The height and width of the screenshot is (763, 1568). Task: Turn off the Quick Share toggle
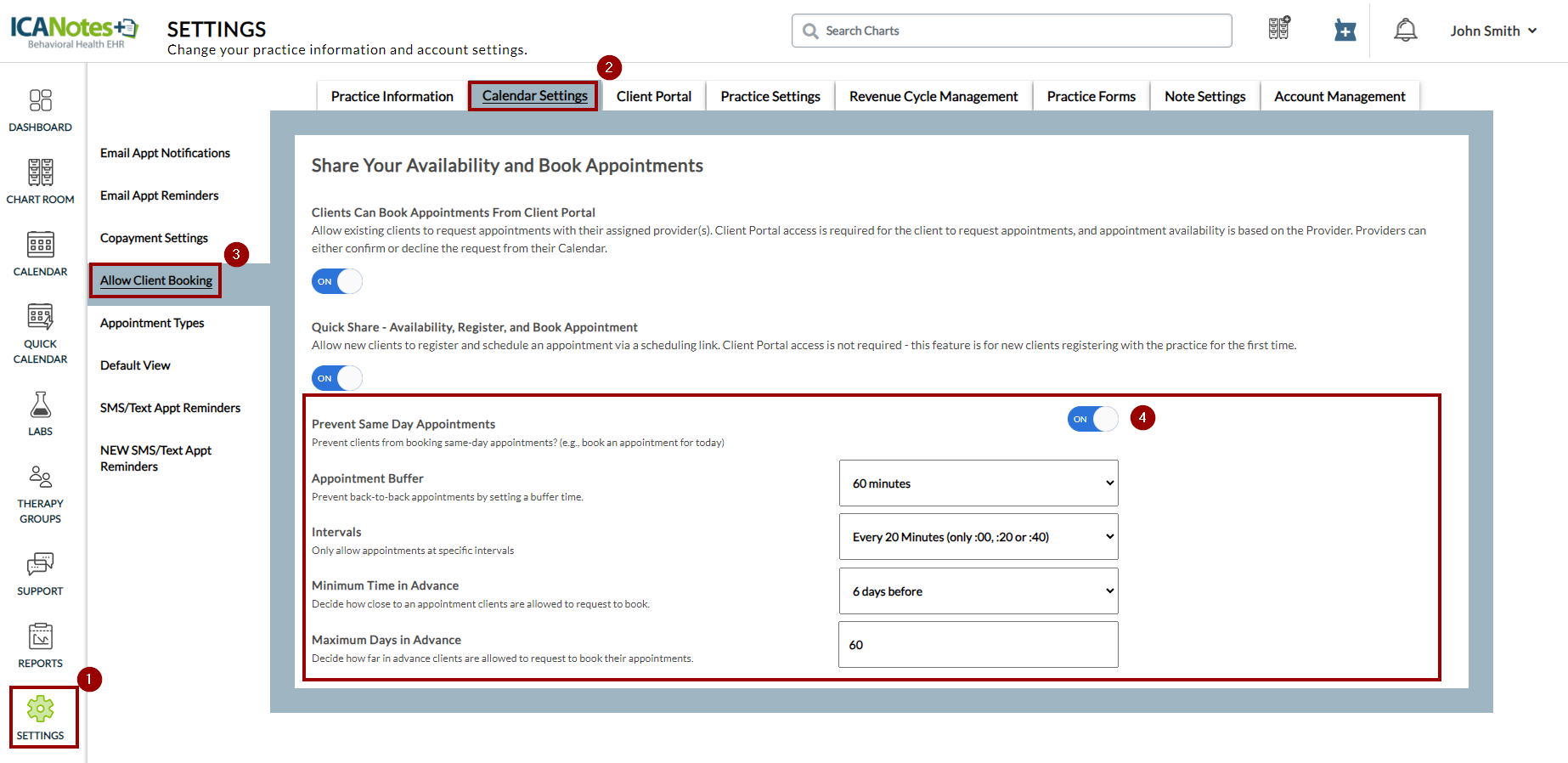[x=336, y=378]
